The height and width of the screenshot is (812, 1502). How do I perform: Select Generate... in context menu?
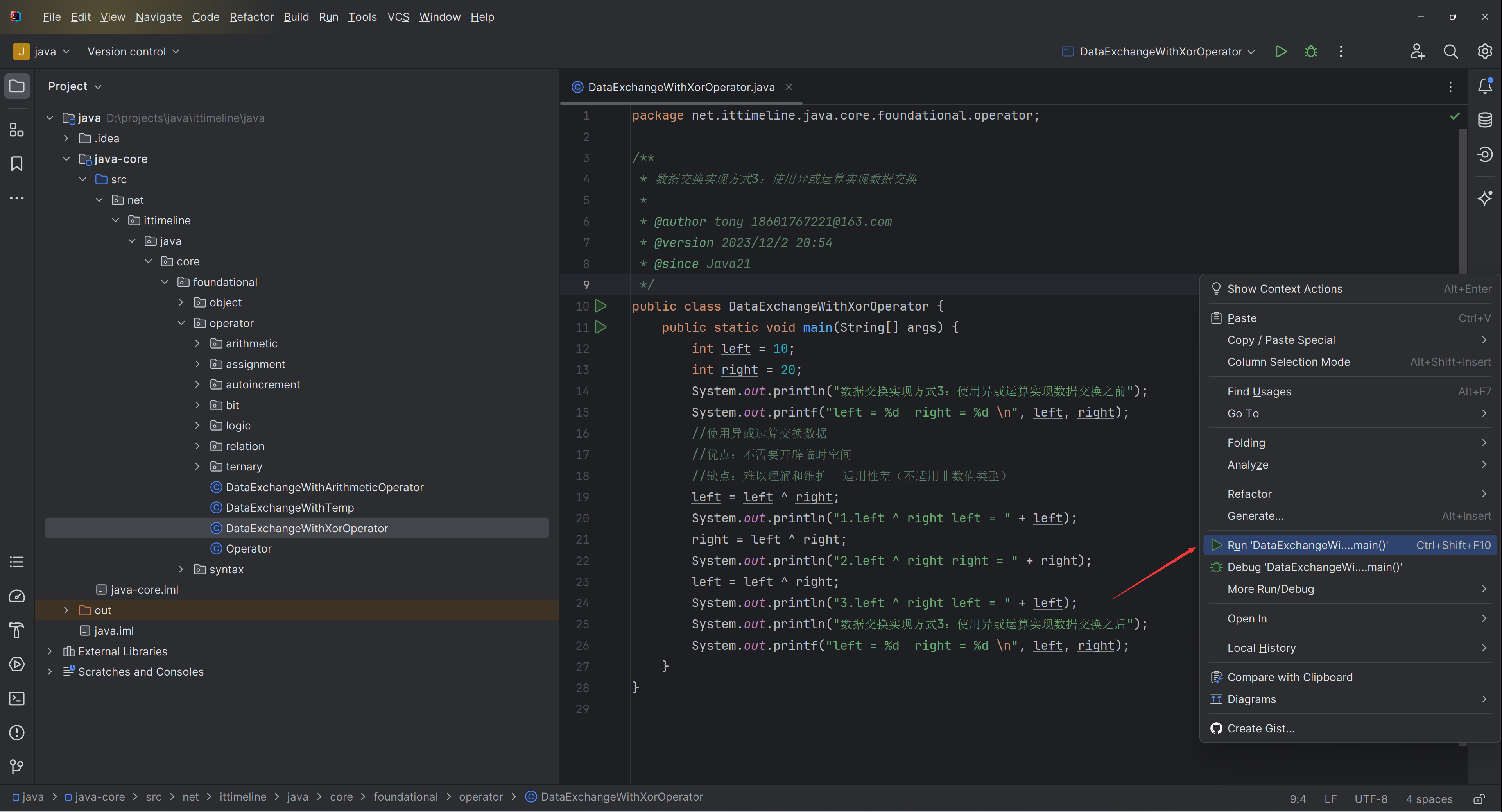[1350, 516]
